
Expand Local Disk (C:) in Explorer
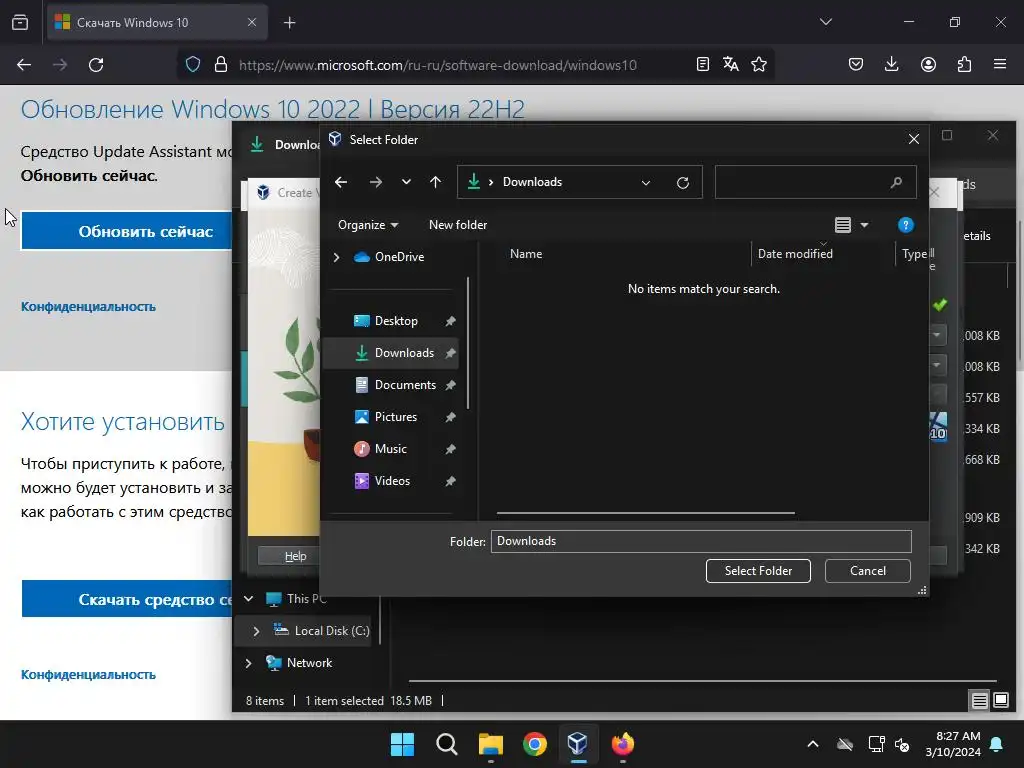256,631
